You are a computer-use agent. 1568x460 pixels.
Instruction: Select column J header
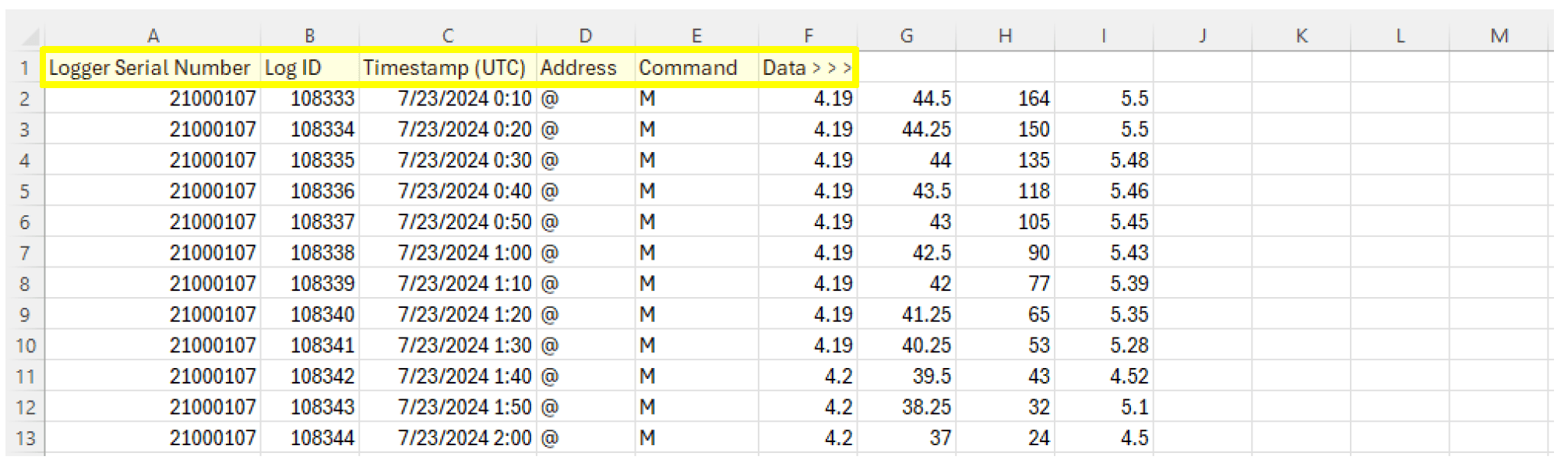(x=1202, y=36)
